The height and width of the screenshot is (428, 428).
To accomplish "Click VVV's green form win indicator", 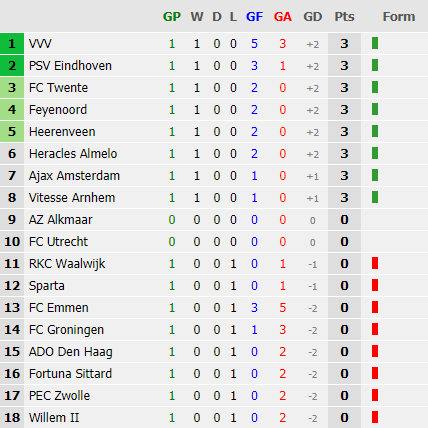I will pos(375,43).
